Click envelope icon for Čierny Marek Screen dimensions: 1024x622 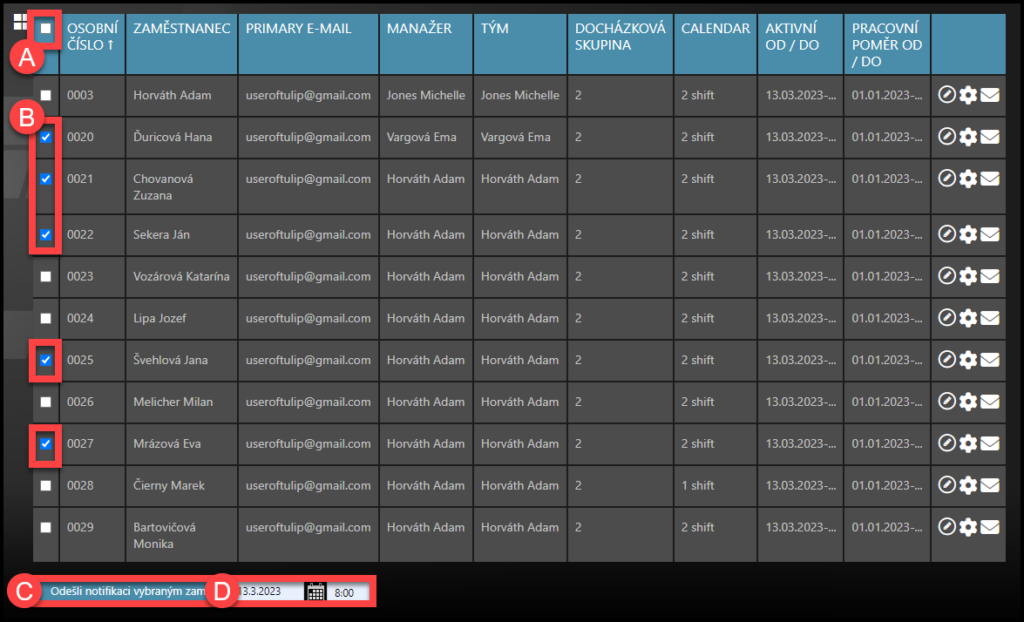[x=990, y=485]
